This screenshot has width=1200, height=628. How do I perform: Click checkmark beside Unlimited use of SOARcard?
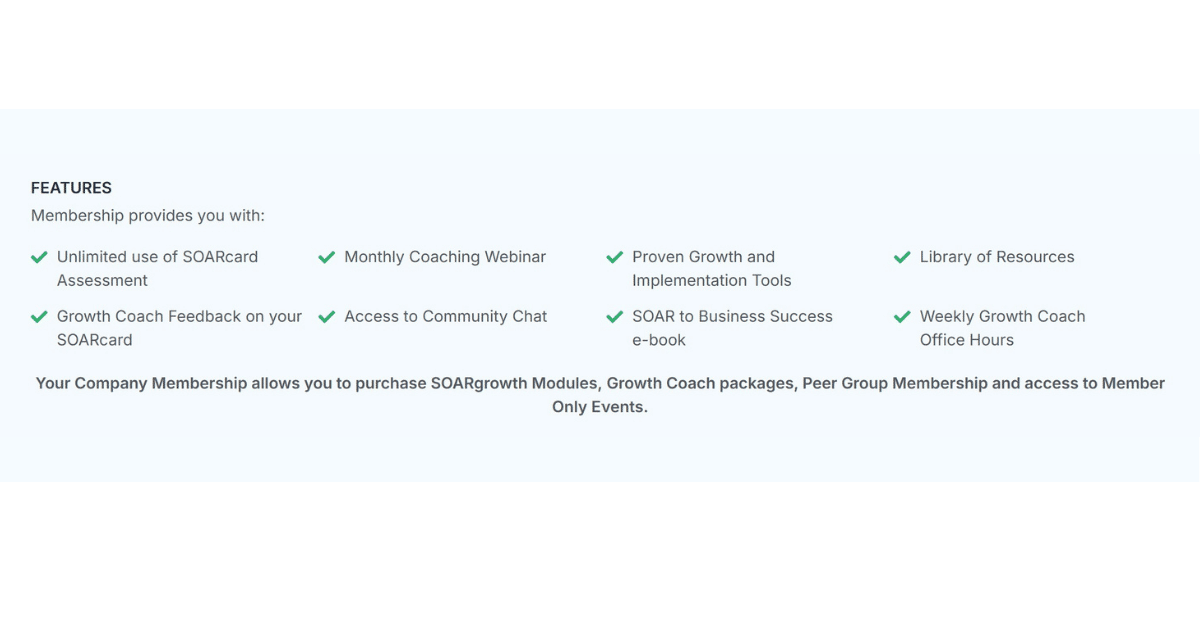(x=39, y=257)
